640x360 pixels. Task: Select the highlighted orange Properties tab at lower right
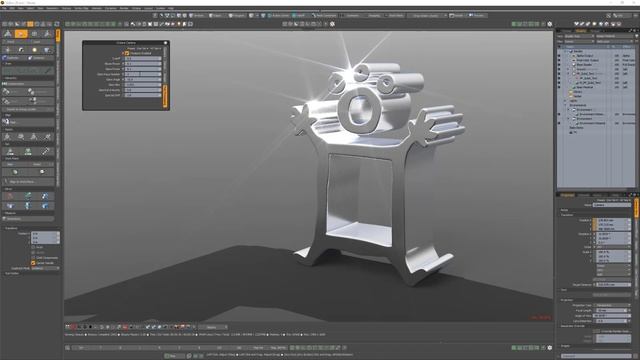[x=567, y=195]
